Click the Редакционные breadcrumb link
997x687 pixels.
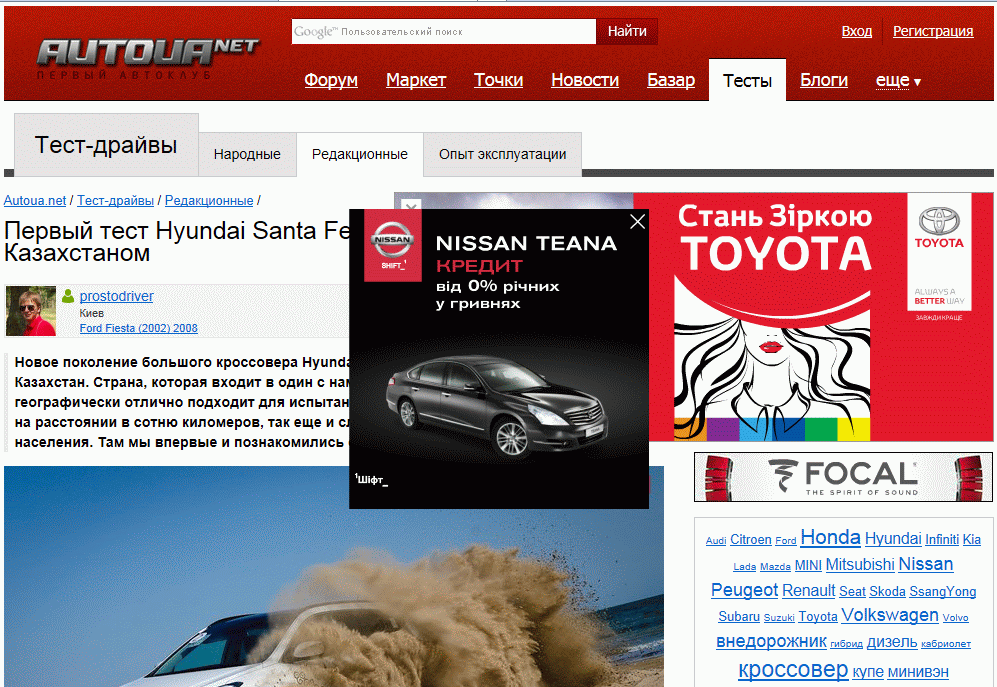click(209, 200)
